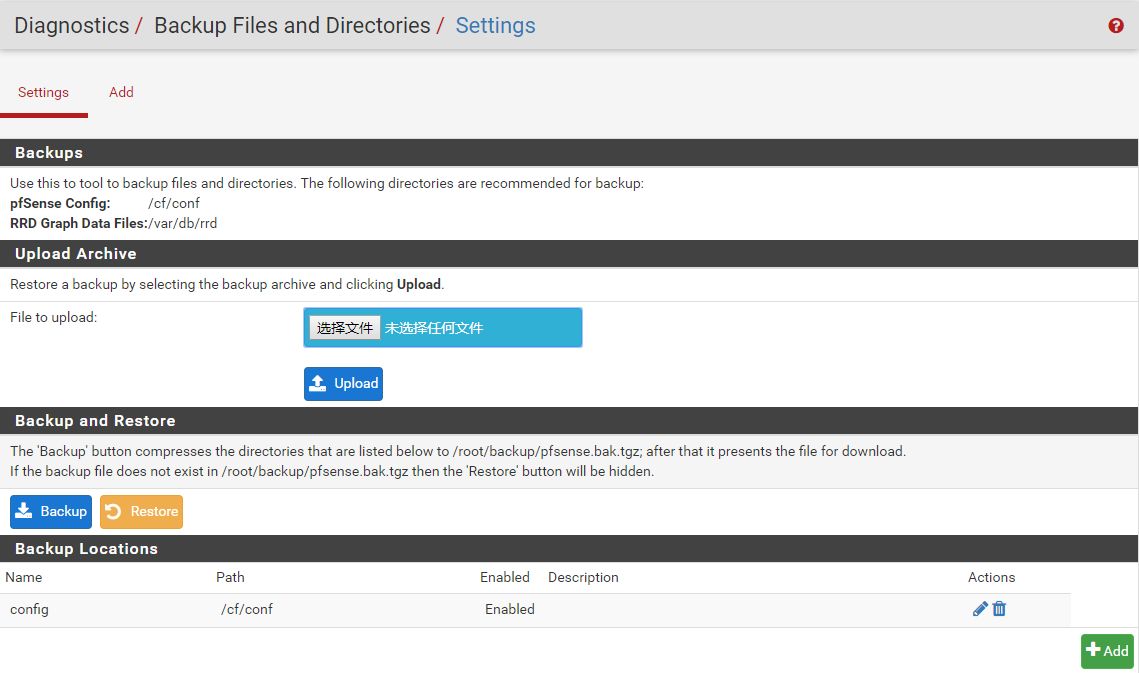Viewport: 1139px width, 673px height.
Task: Go to Diagnostics in the breadcrumb
Action: point(72,26)
